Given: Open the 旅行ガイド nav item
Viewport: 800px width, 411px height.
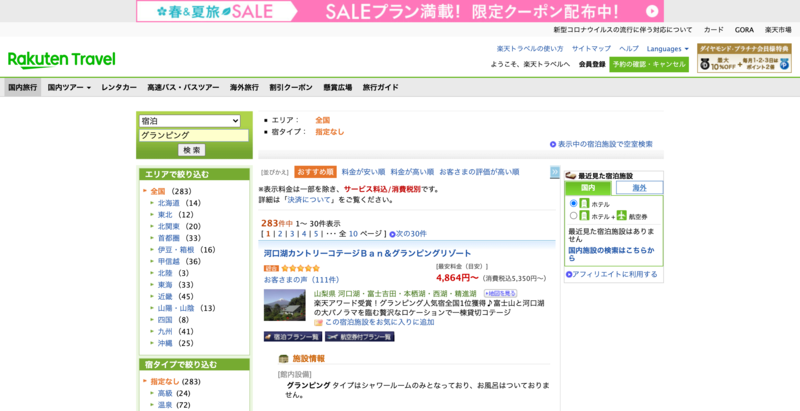Looking at the screenshot, I should pos(381,87).
